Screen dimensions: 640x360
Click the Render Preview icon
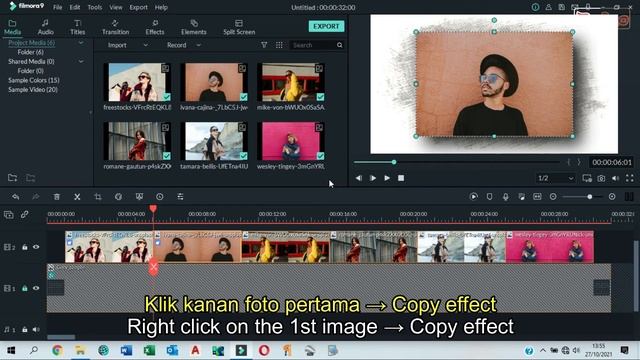(x=473, y=197)
